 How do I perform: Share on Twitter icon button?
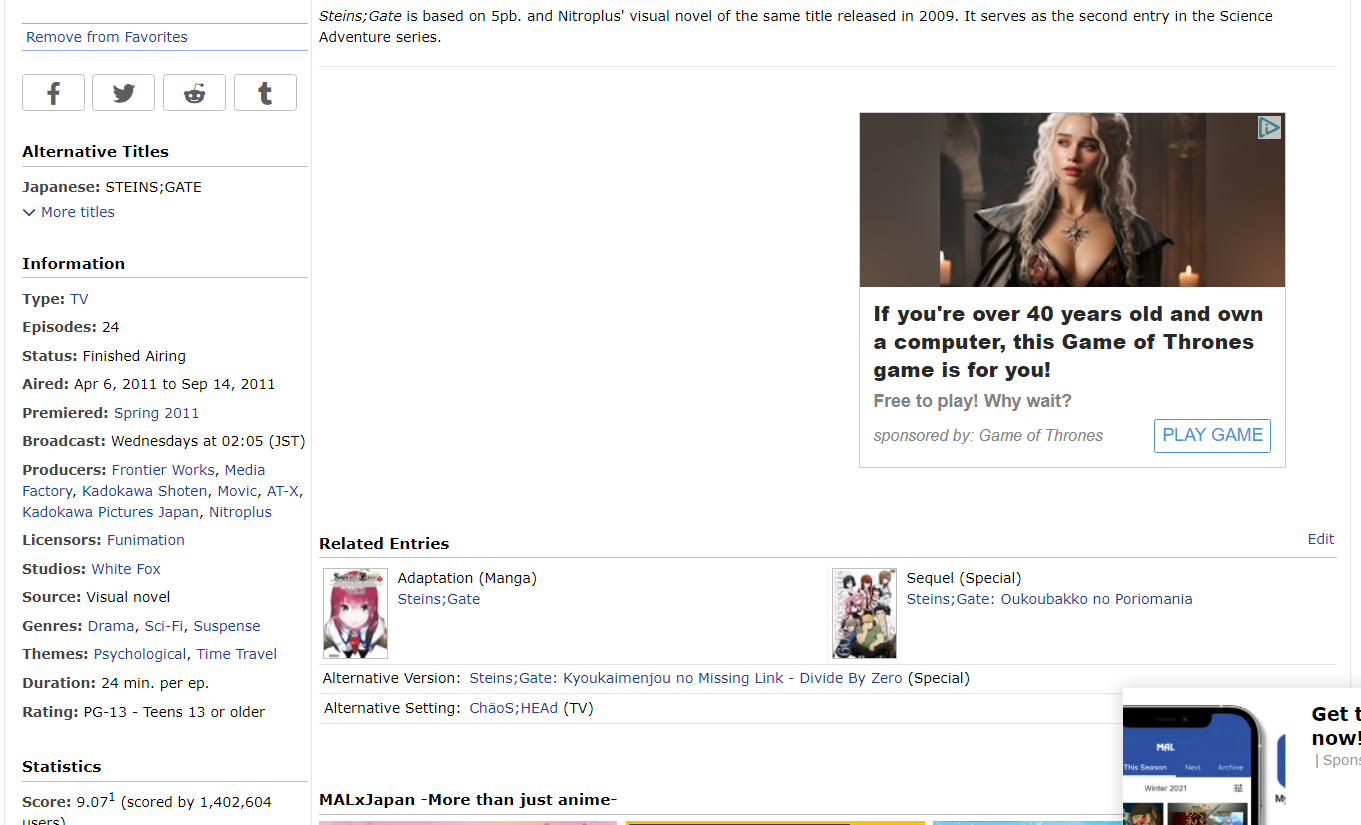click(123, 93)
